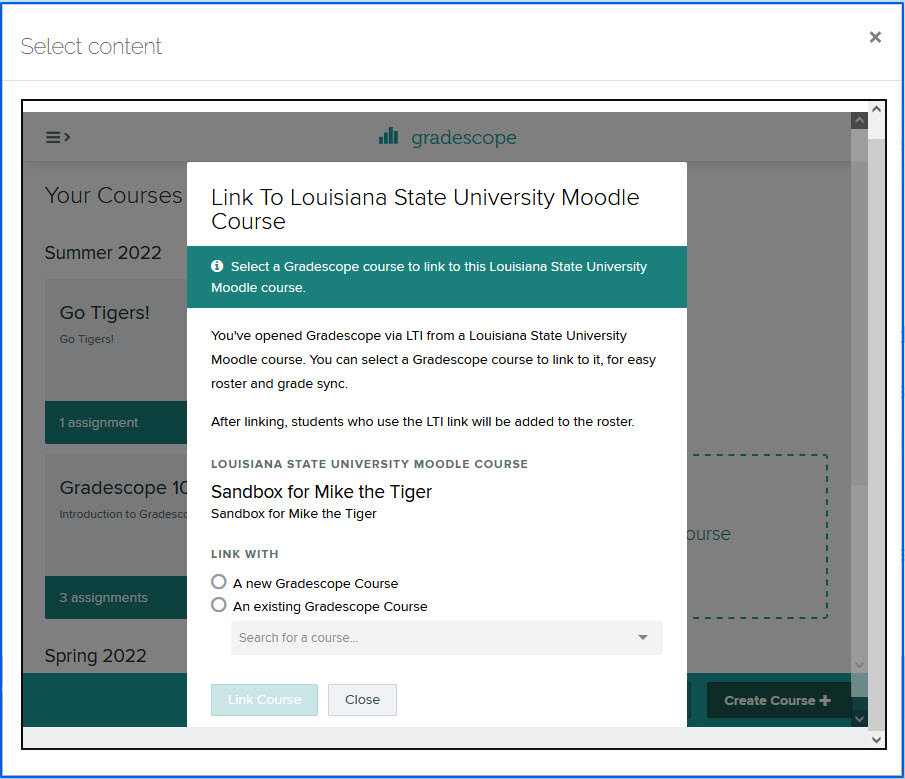Click the Spring 2022 heading
Screen dimensions: 905x779
pyautogui.click(x=96, y=656)
